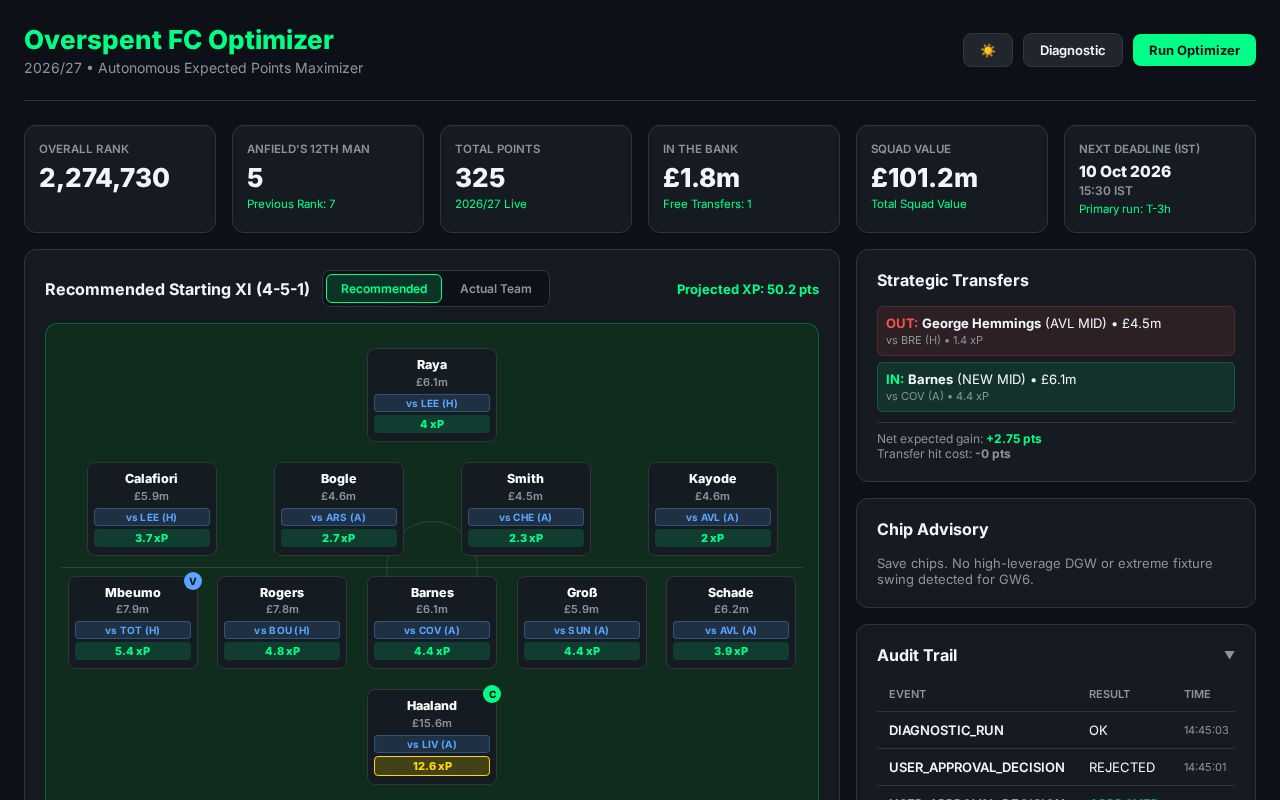Select the Rogers player card
This screenshot has height=800, width=1280.
[282, 622]
